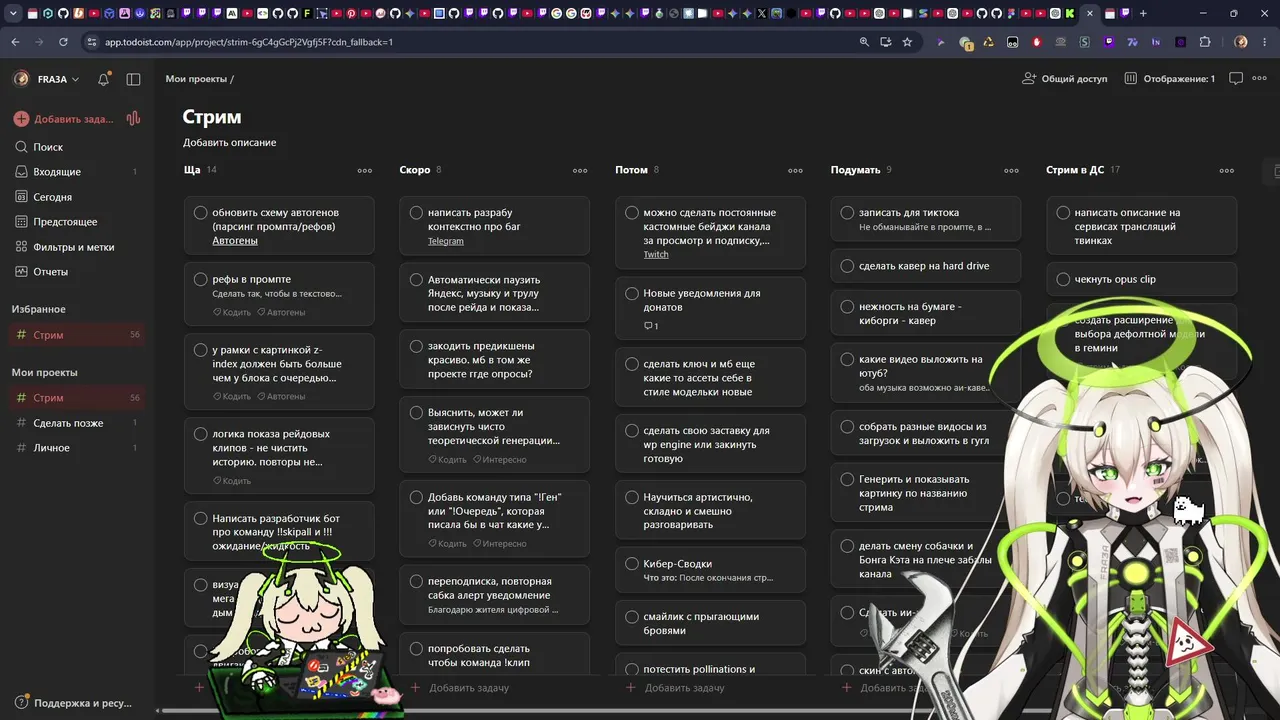
Task: Reload the page
Action: 63,42
